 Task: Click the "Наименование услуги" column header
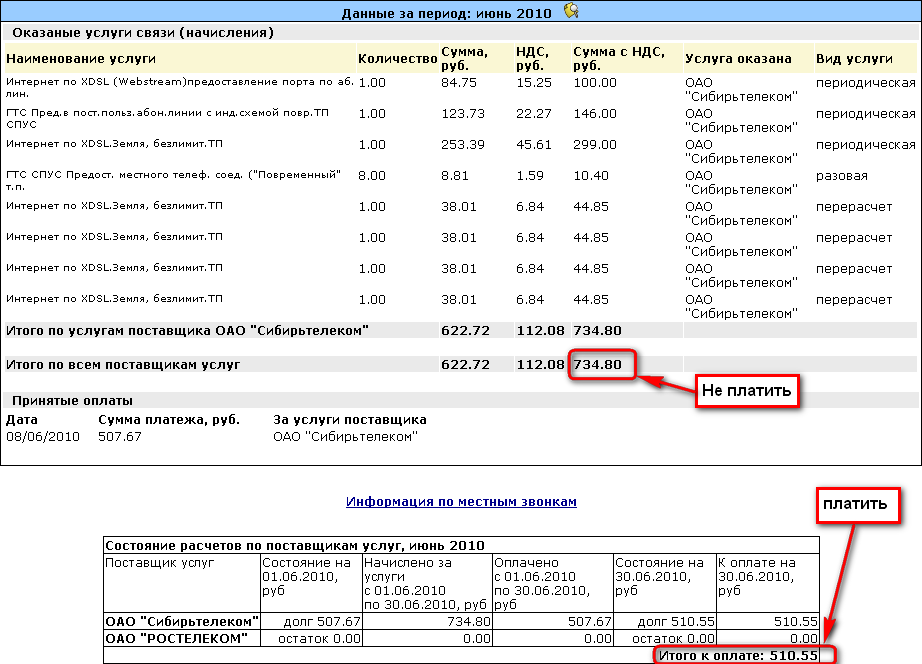(x=81, y=58)
